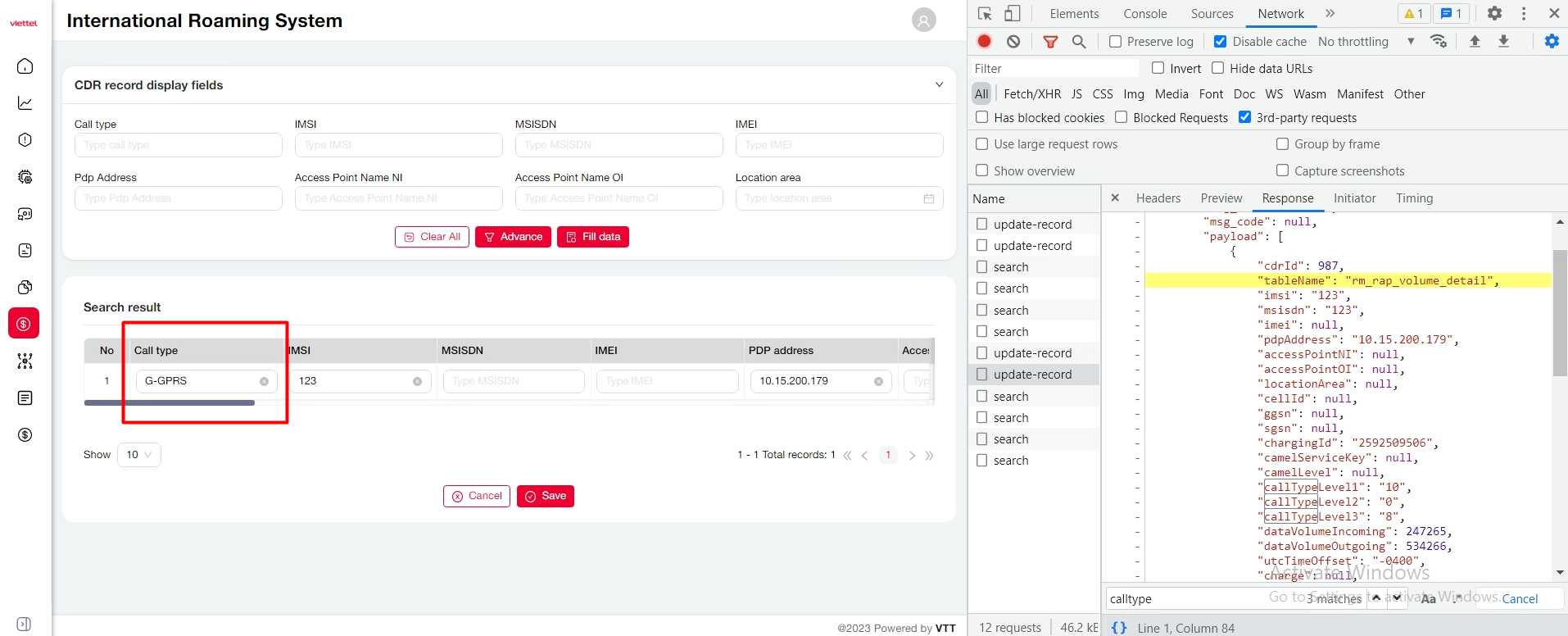Clear the network log
This screenshot has height=636, width=1568.
coord(1013,41)
